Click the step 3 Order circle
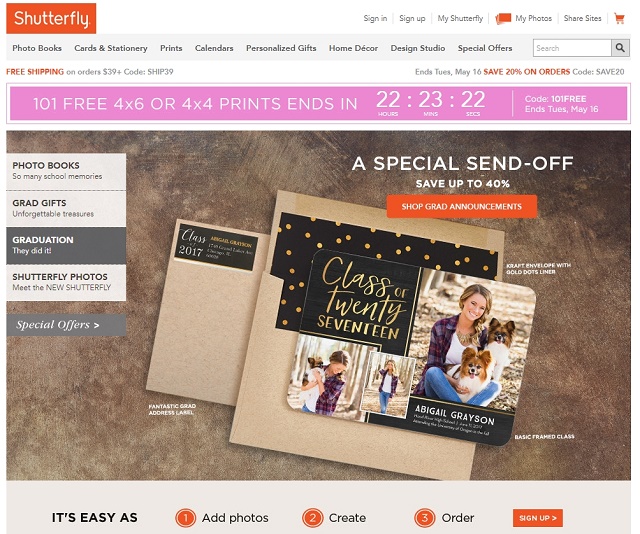This screenshot has width=640, height=534. 424,518
